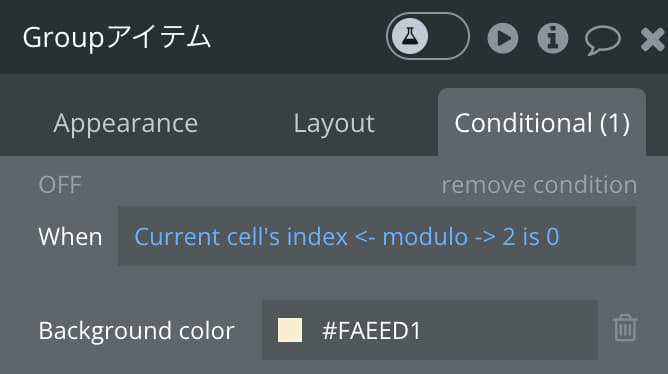Viewport: 668px width, 374px height.
Task: Switch to the Appearance tab
Action: point(126,123)
